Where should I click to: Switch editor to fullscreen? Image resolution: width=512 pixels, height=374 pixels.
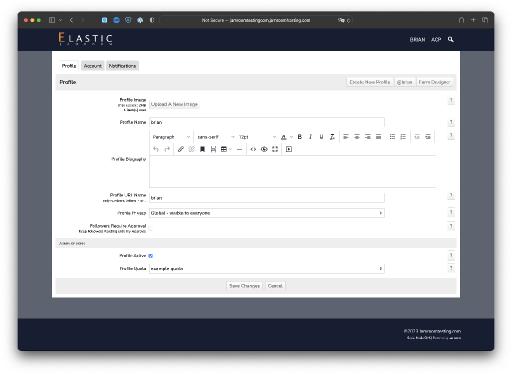click(x=275, y=149)
